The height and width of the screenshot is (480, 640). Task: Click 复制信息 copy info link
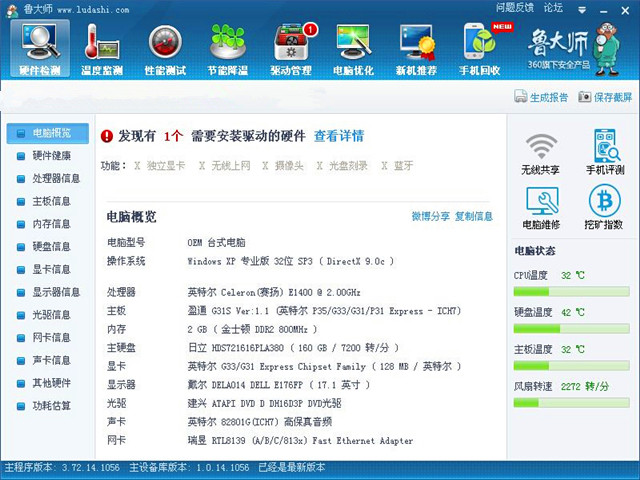pos(474,216)
